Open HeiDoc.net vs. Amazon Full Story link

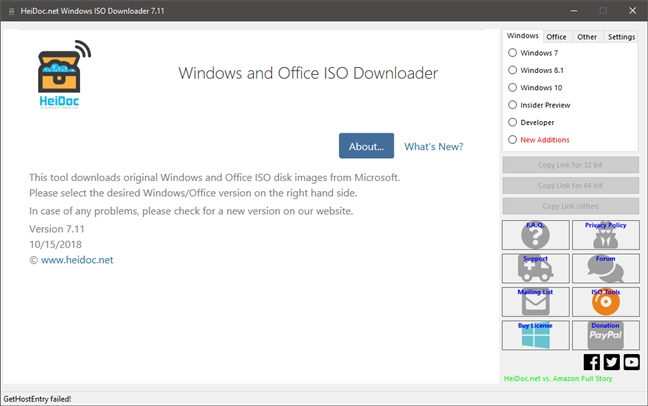point(558,378)
